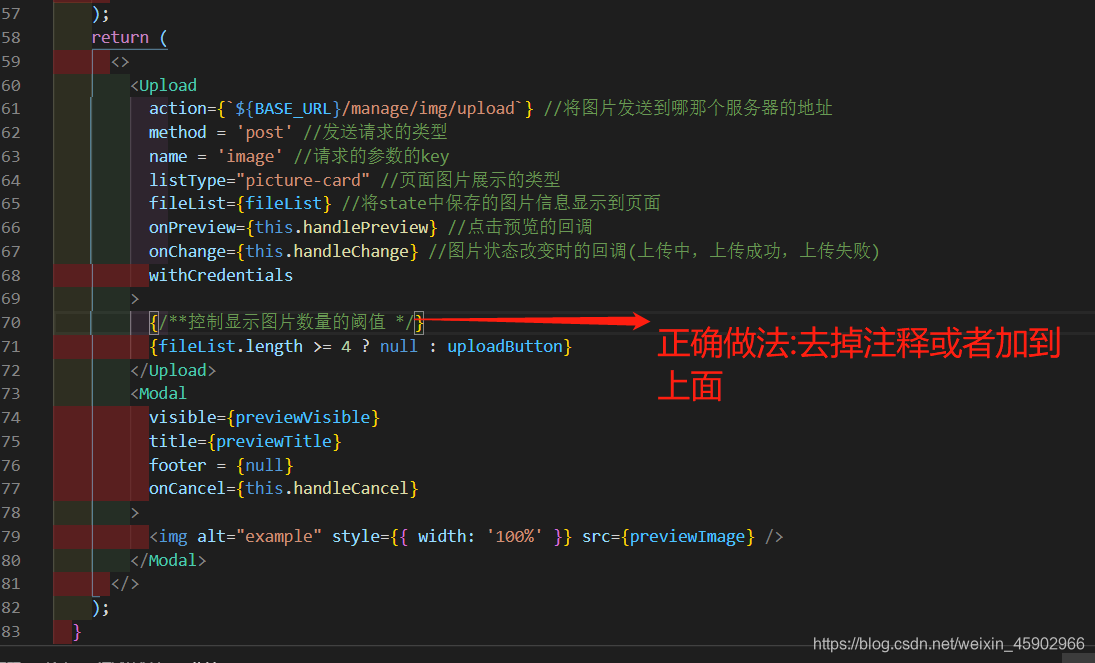Click the 'post' string value

coord(265,133)
